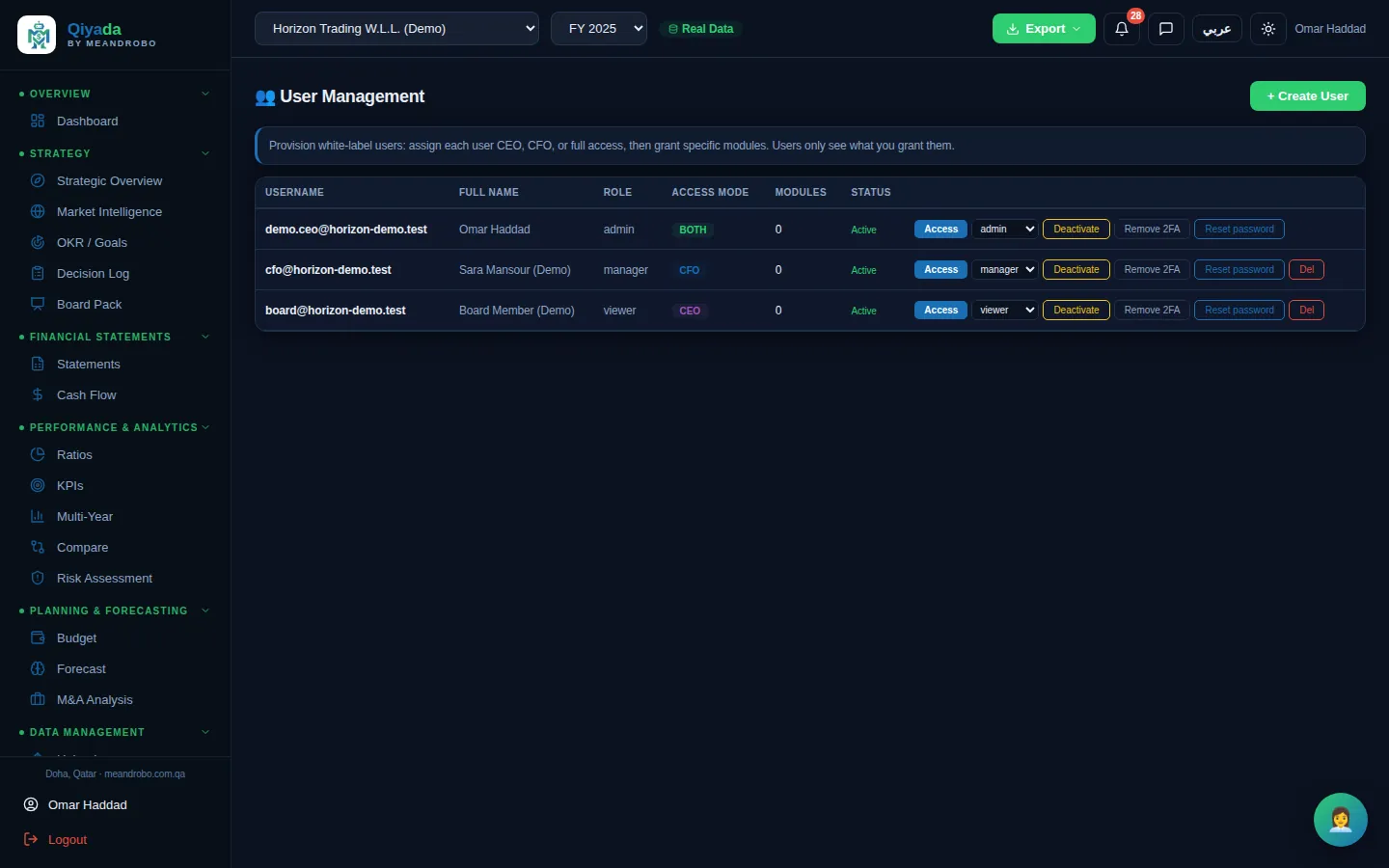Screen dimensions: 1389x868
Task: Click the Create User button
Action: [x=1307, y=96]
